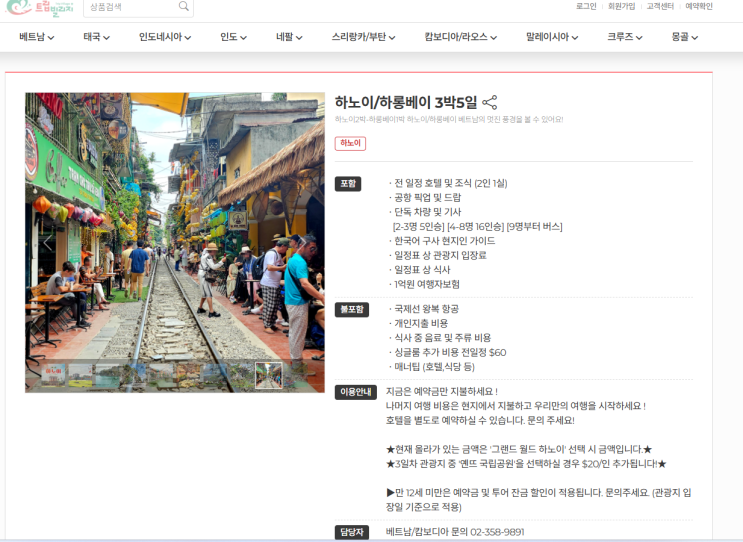Viewport: 743px width, 542px height.
Task: Click '일정표 상 식사' line
Action: point(419,270)
